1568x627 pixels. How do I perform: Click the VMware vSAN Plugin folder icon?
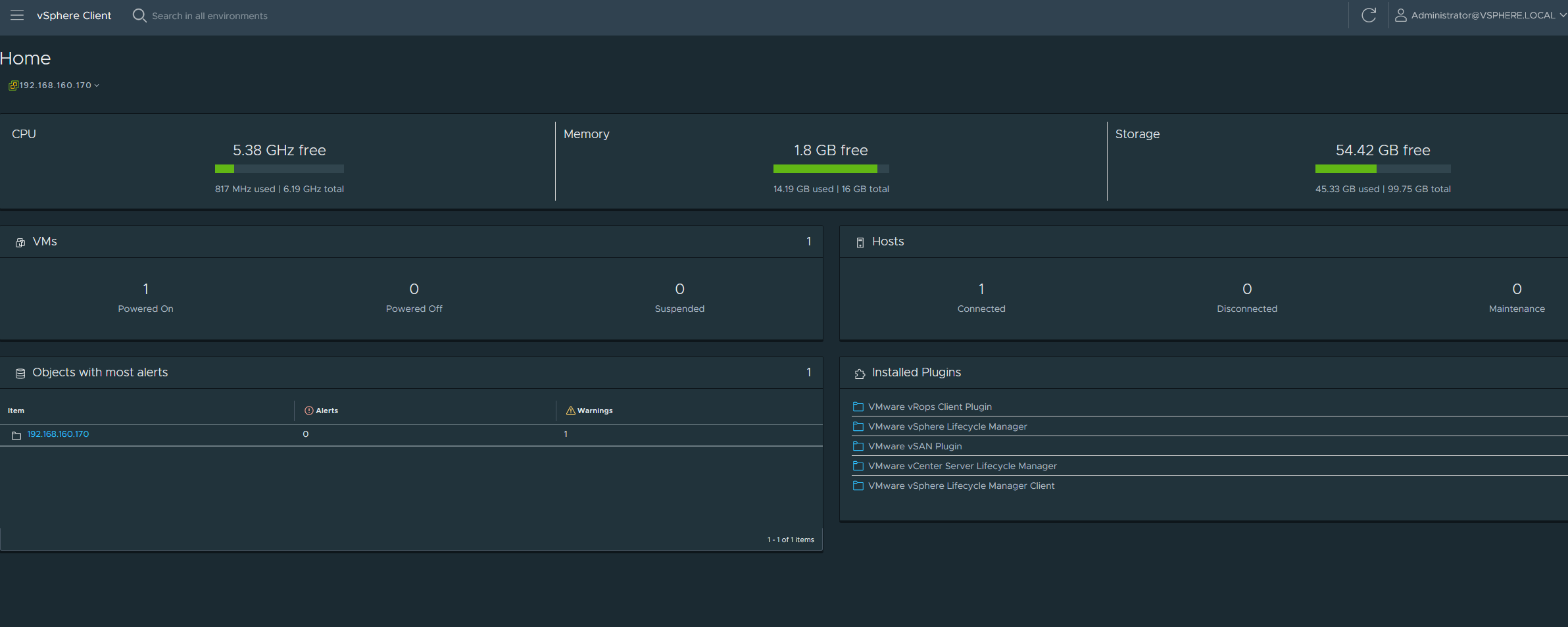pyautogui.click(x=858, y=446)
